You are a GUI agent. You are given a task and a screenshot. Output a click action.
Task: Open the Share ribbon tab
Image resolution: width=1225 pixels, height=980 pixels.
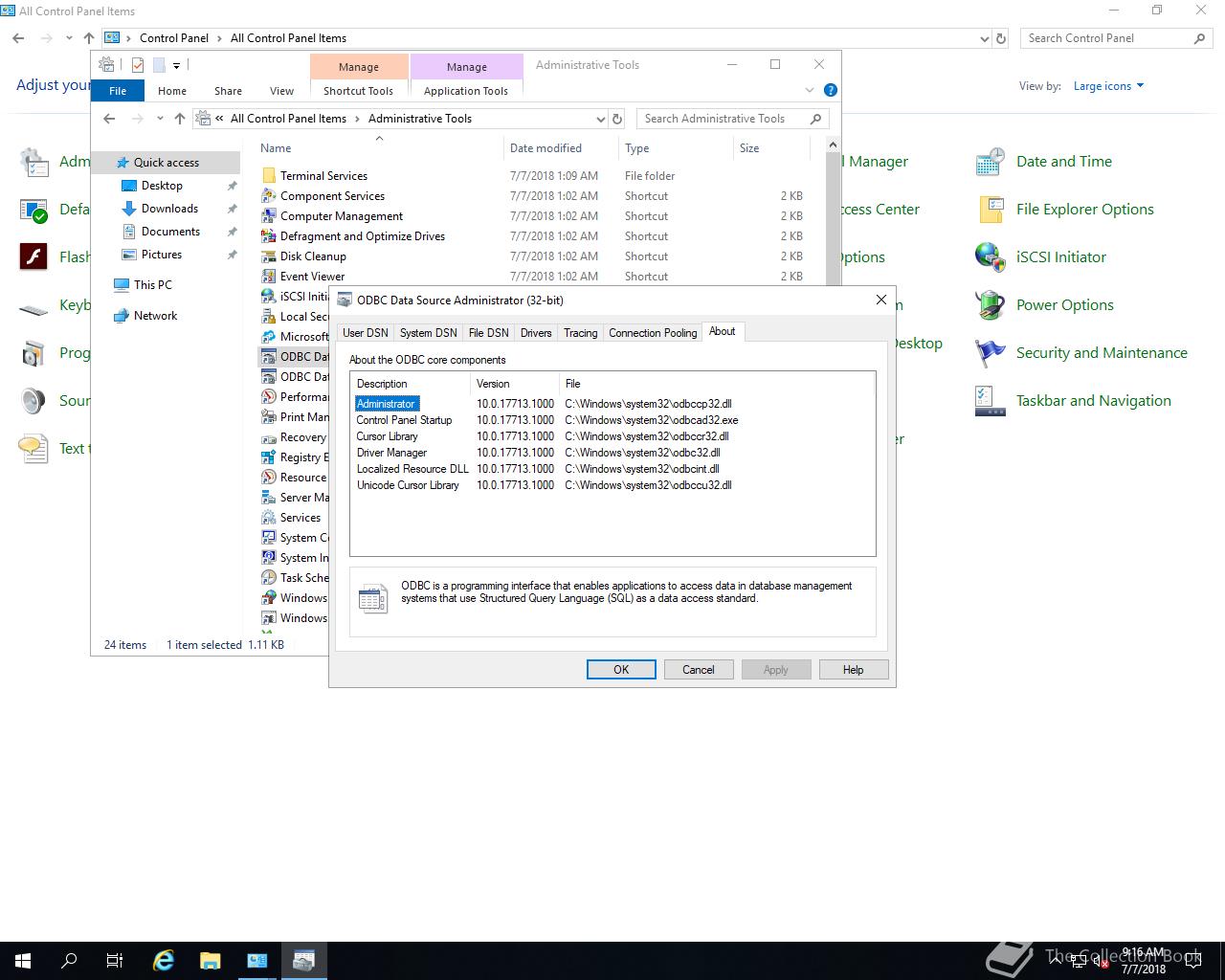[x=228, y=91]
